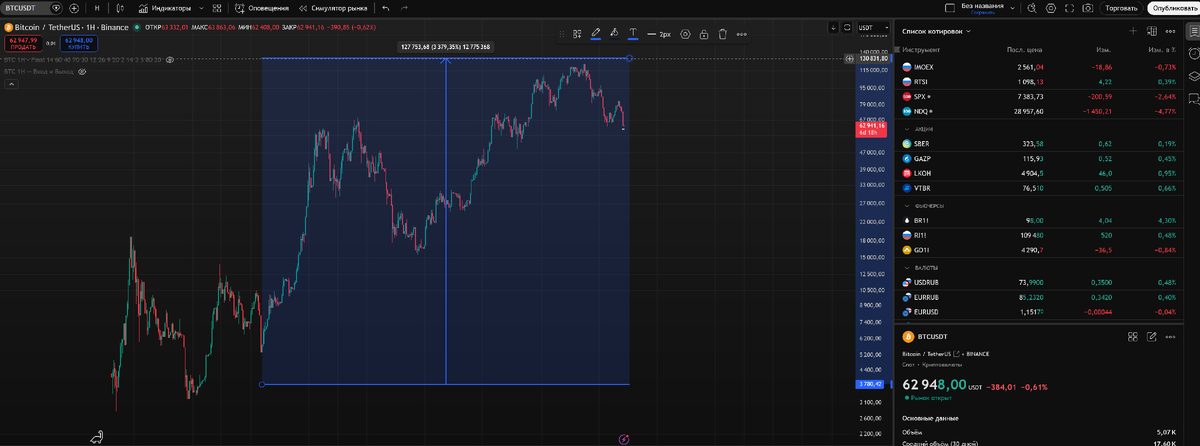Viewport: 1200px width, 446px height.
Task: Open the Индикаторы menu
Action: pos(167,8)
